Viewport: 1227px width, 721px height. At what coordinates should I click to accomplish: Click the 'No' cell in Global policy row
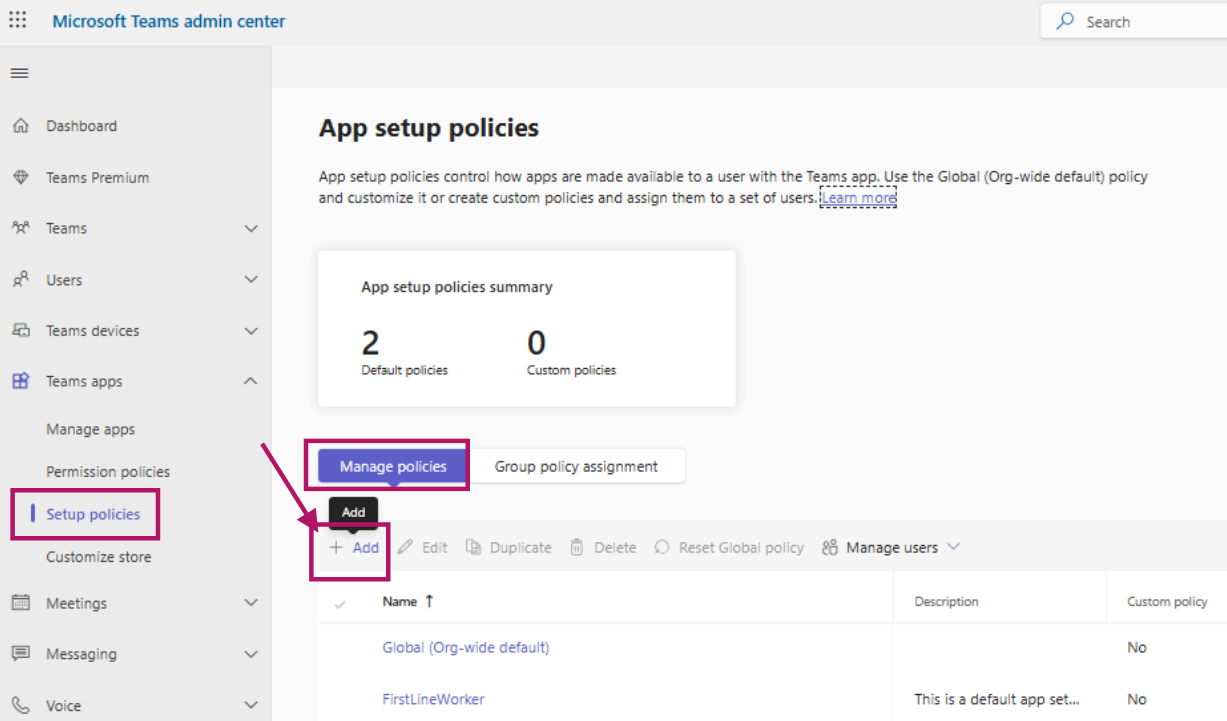point(1137,647)
